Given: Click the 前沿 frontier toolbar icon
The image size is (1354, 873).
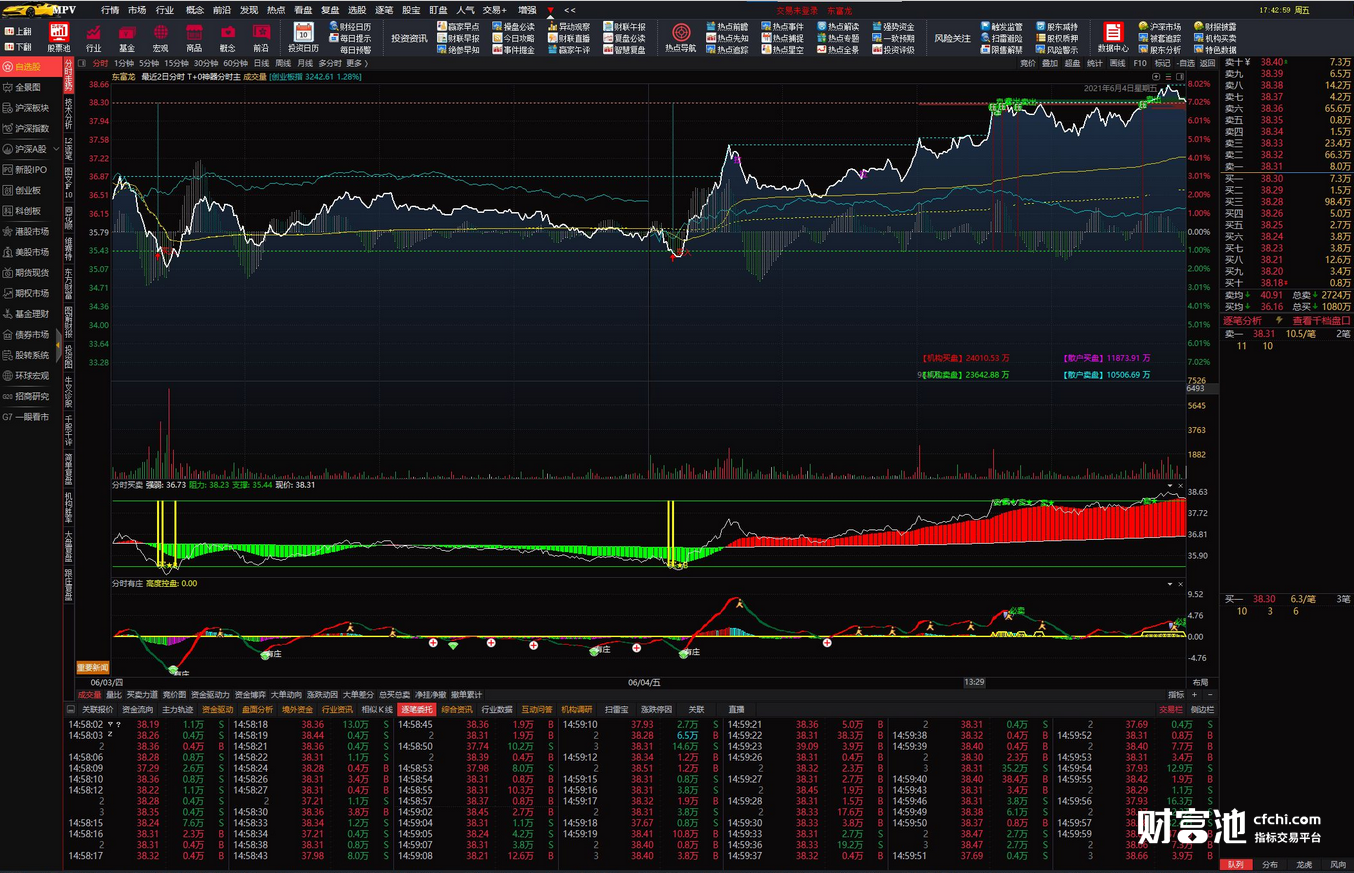Looking at the screenshot, I should tap(261, 38).
